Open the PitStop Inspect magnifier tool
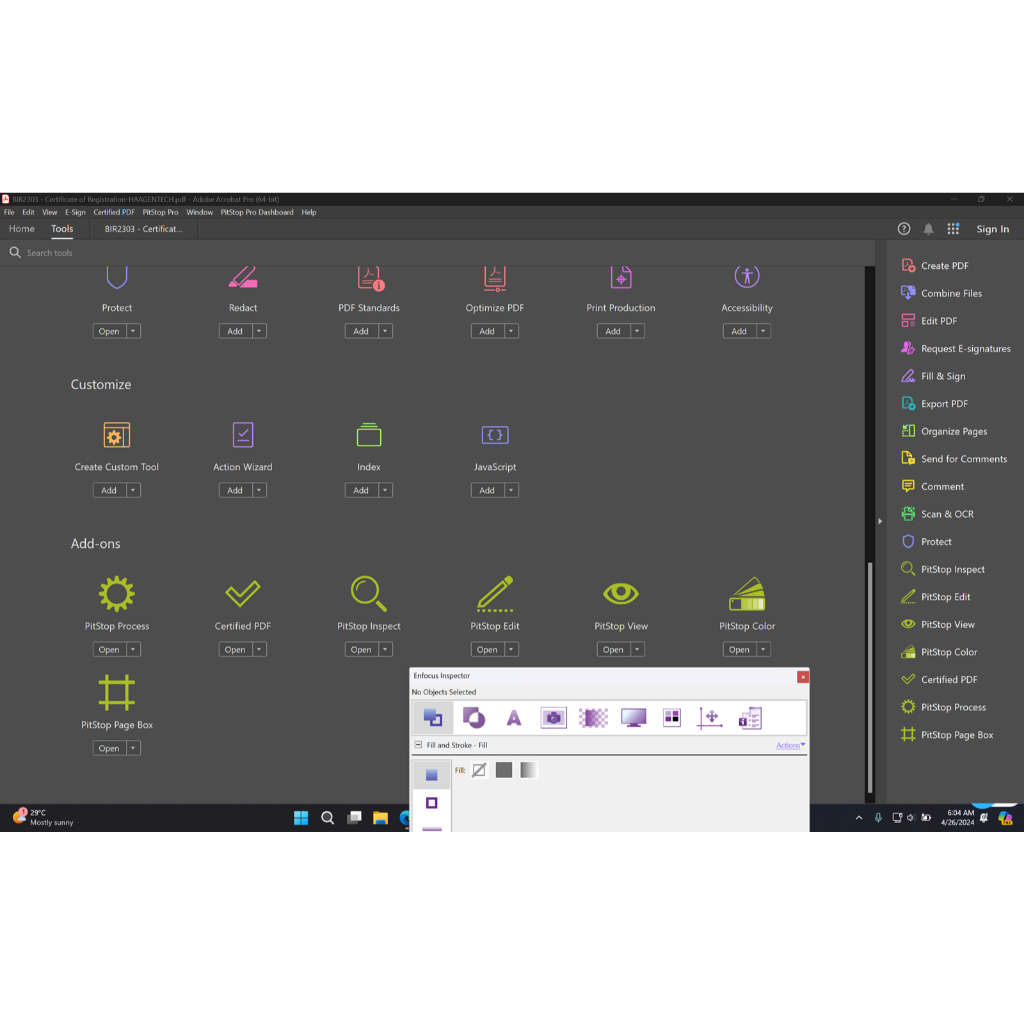This screenshot has width=1024, height=1024. [x=369, y=594]
